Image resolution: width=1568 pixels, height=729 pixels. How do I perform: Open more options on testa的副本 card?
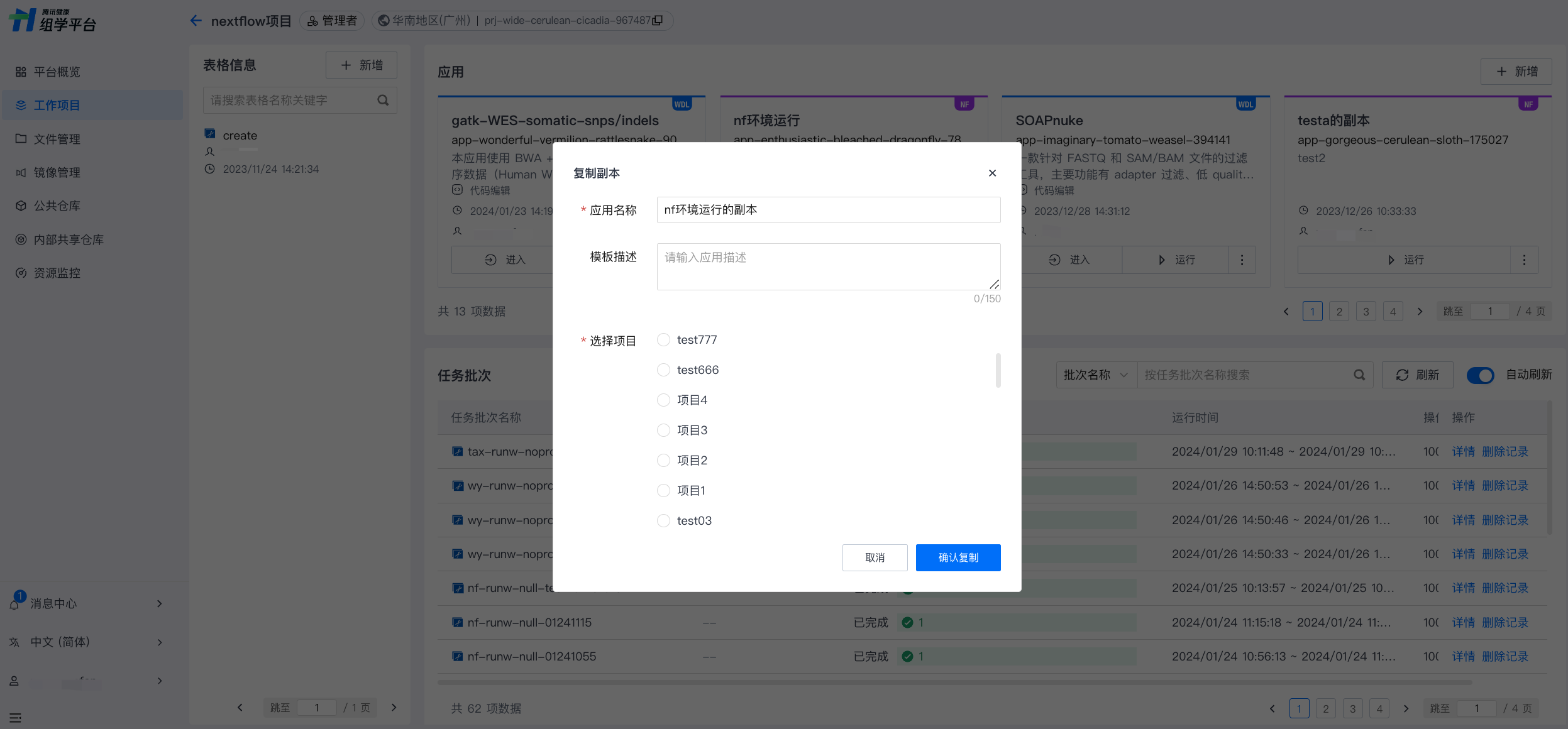coord(1524,260)
